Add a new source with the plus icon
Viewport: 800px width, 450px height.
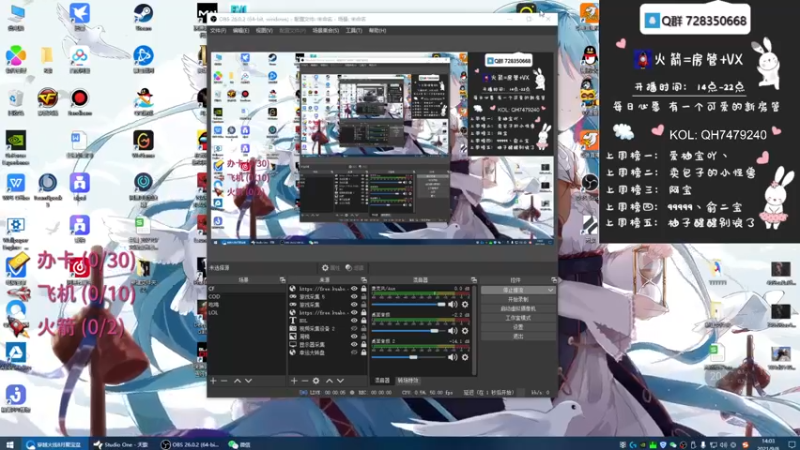pos(294,381)
